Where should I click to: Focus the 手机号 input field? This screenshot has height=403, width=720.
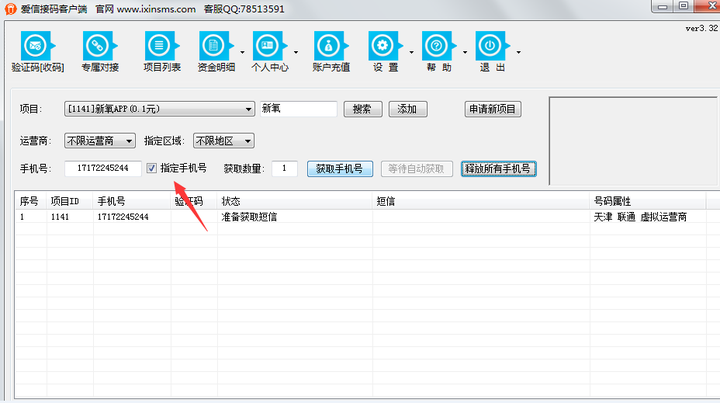[x=103, y=168]
